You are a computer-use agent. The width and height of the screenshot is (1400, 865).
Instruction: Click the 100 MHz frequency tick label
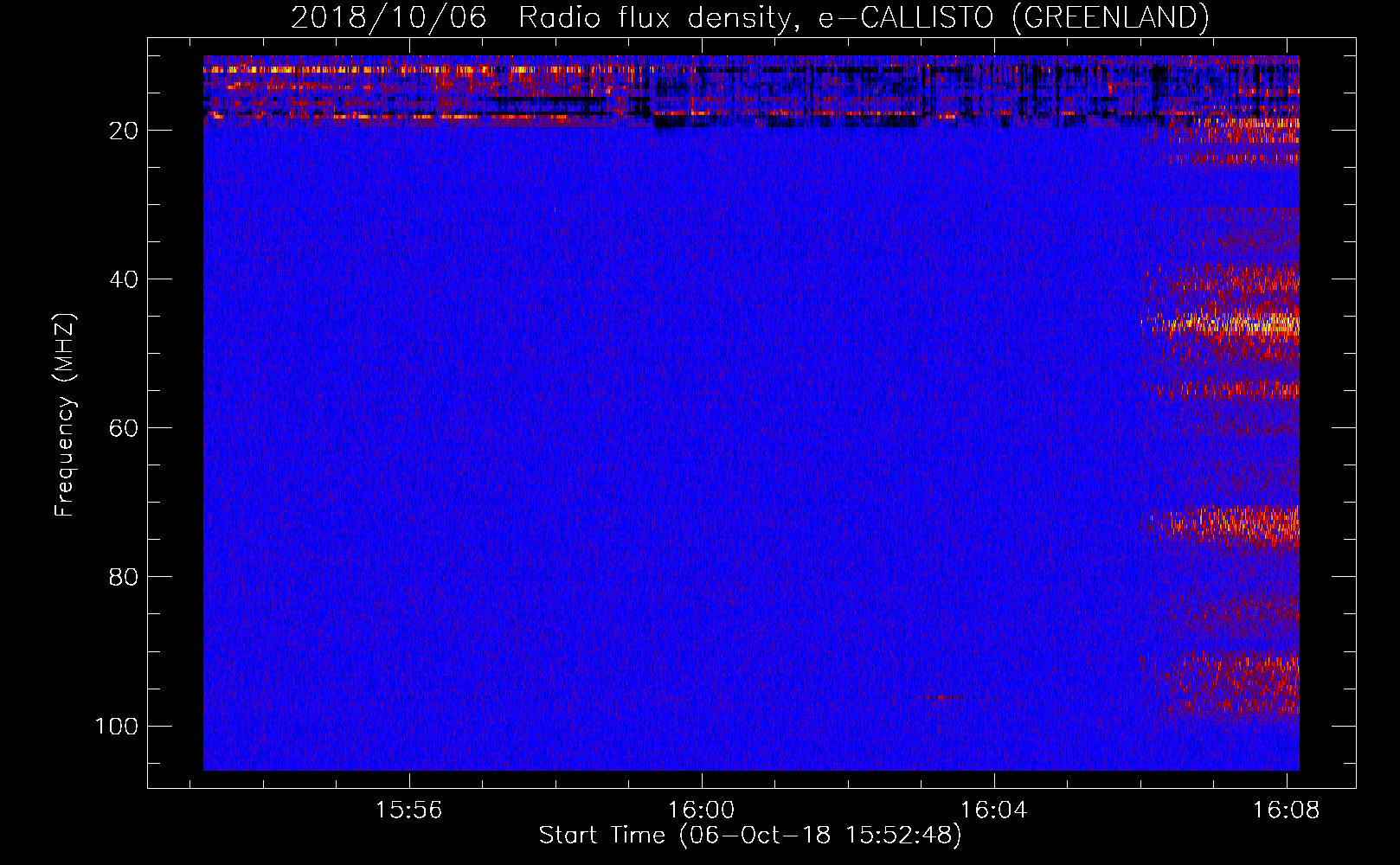point(117,726)
